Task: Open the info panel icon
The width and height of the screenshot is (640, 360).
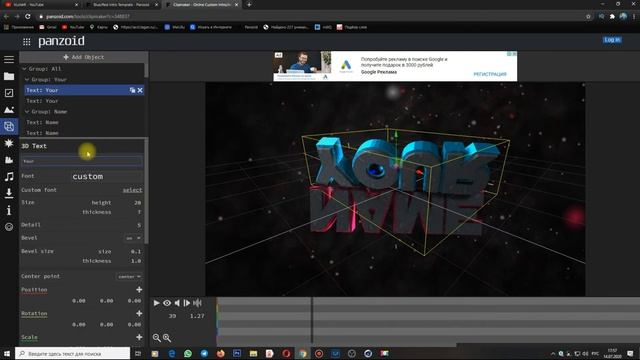Action: (x=9, y=210)
